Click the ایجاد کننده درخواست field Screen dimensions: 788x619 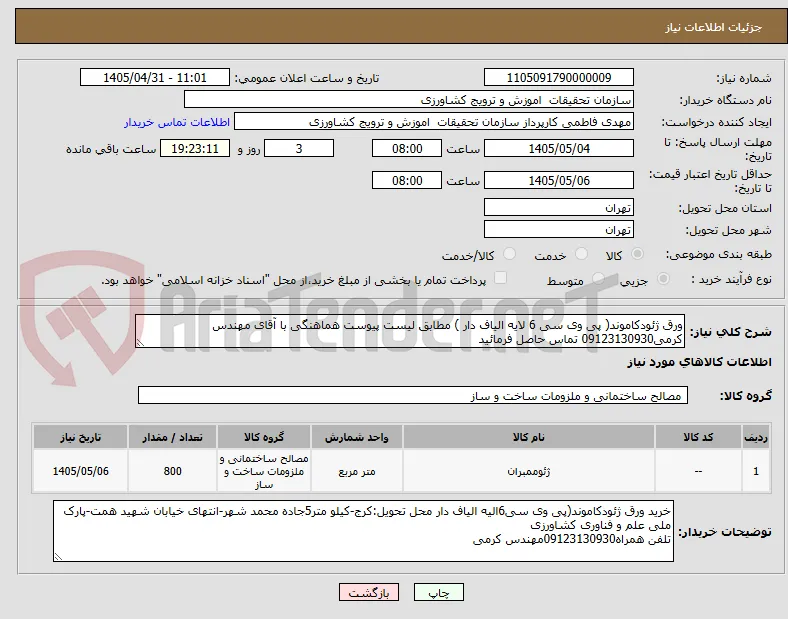[x=434, y=122]
